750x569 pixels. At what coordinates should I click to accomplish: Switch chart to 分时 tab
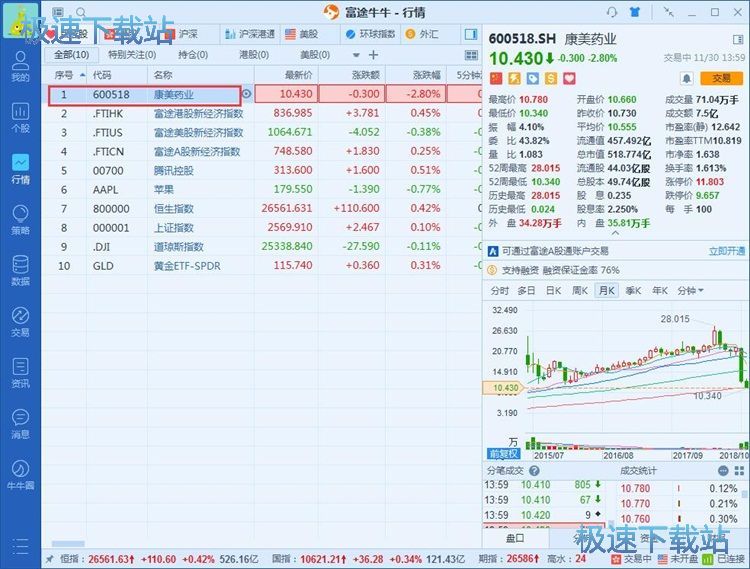click(499, 290)
